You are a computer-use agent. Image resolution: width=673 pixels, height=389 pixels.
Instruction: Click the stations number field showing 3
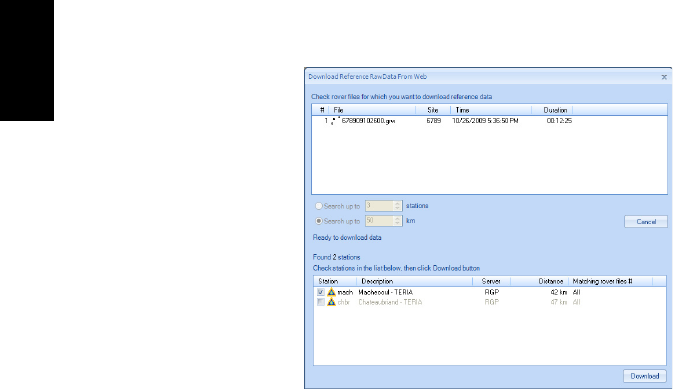click(379, 206)
